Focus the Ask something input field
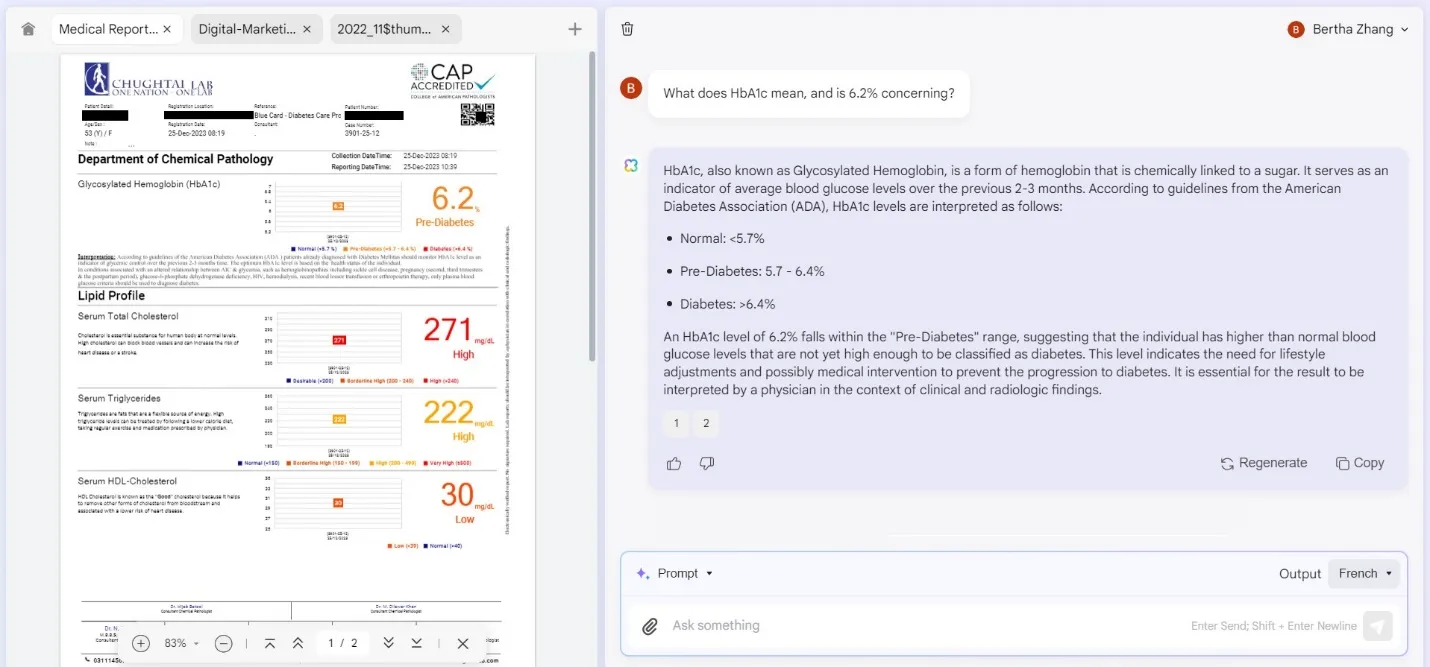Image resolution: width=1430 pixels, height=667 pixels. 925,626
